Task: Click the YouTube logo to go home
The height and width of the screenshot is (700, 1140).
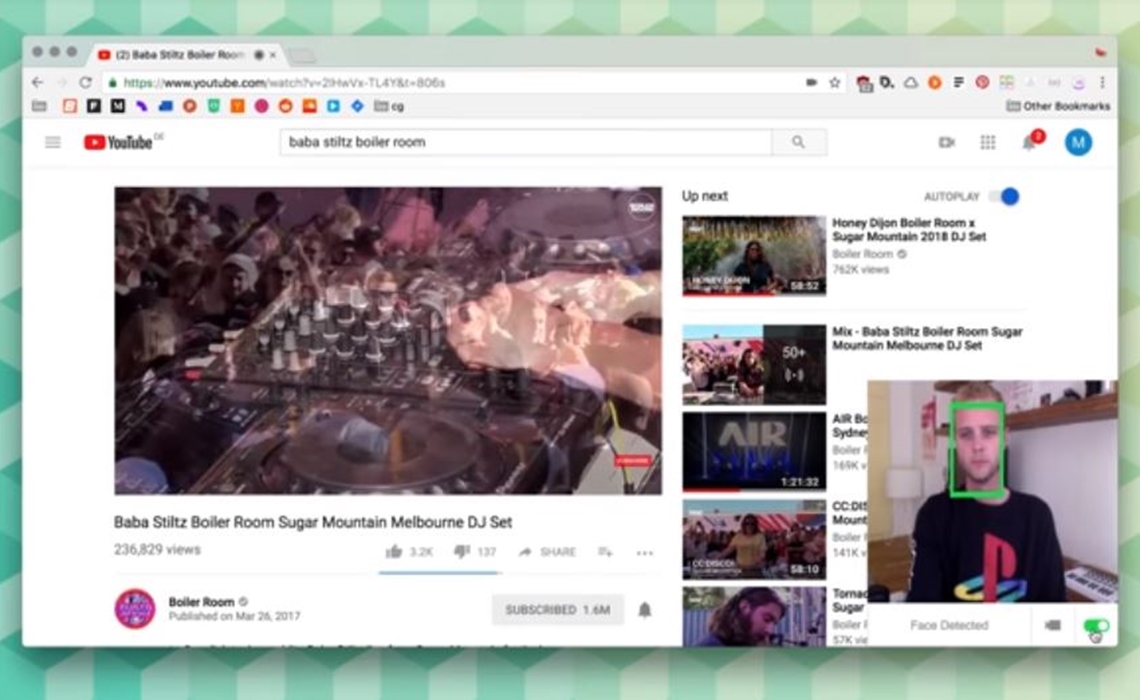Action: [118, 143]
